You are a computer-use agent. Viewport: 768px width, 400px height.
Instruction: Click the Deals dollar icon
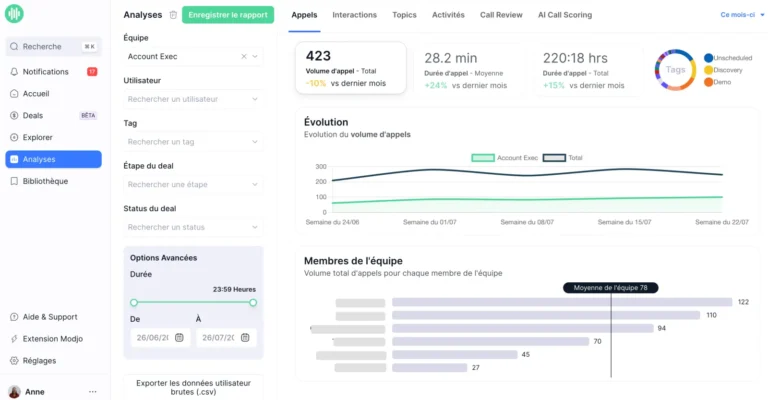pyautogui.click(x=14, y=116)
